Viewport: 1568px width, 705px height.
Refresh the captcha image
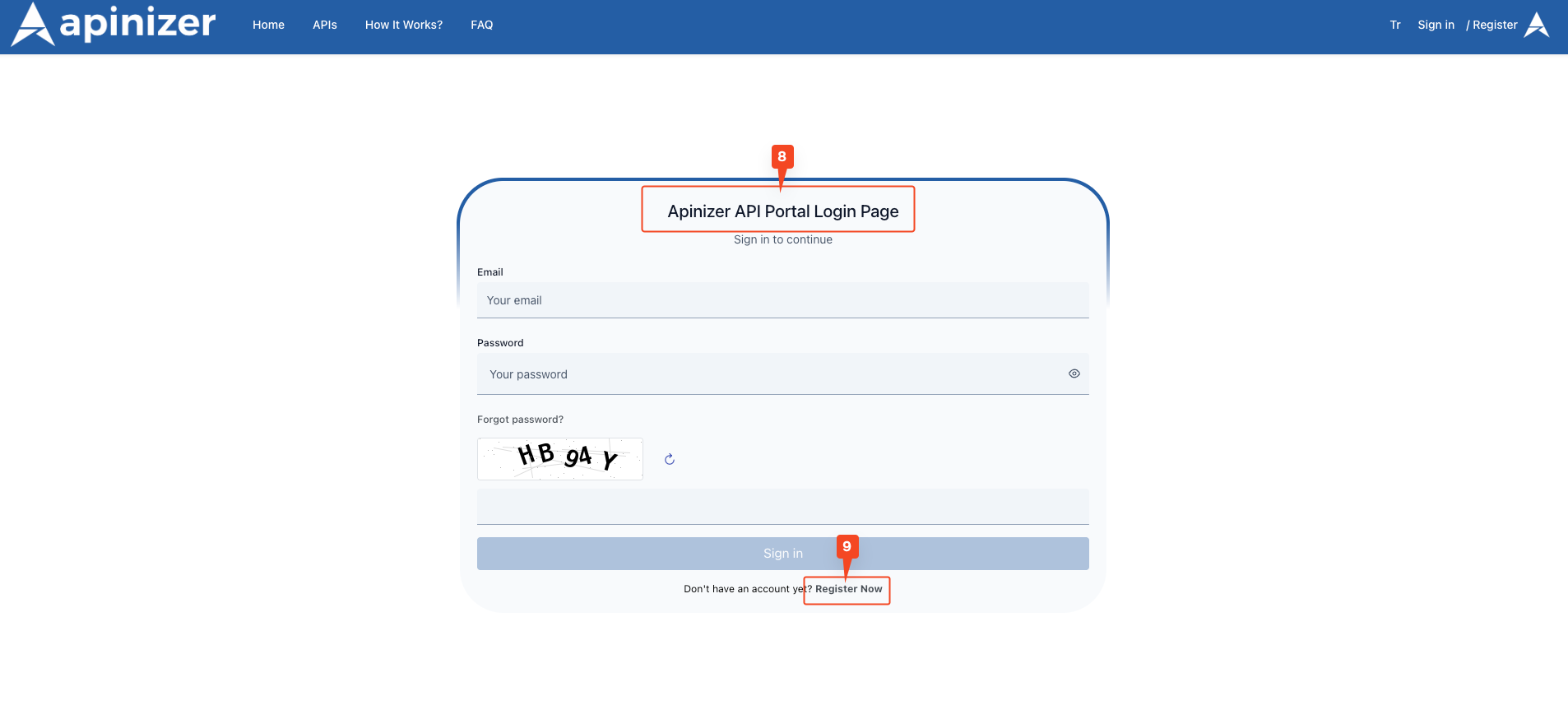pos(670,459)
